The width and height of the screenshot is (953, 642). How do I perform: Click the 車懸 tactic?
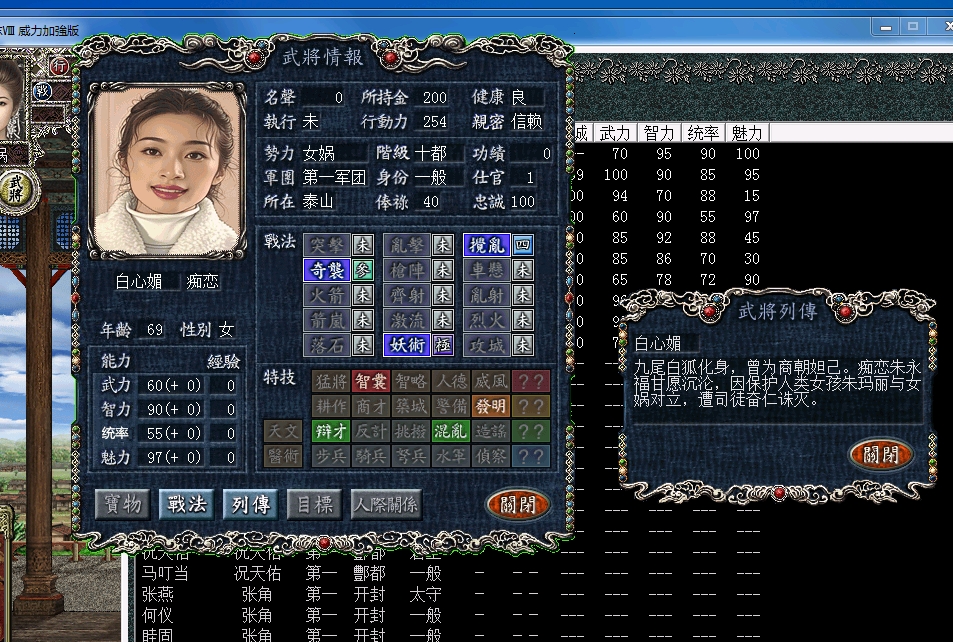tap(487, 271)
